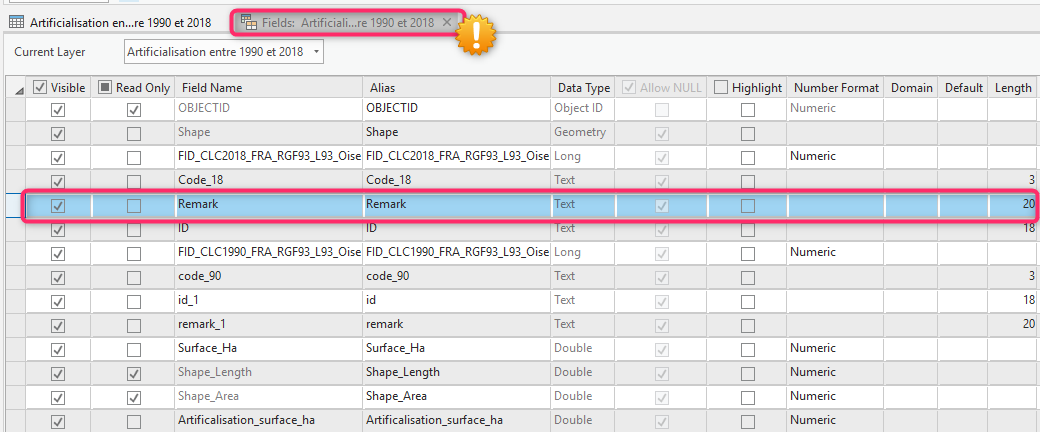Enable Read Only for the remark_1 field
The image size is (1040, 432).
tap(134, 326)
